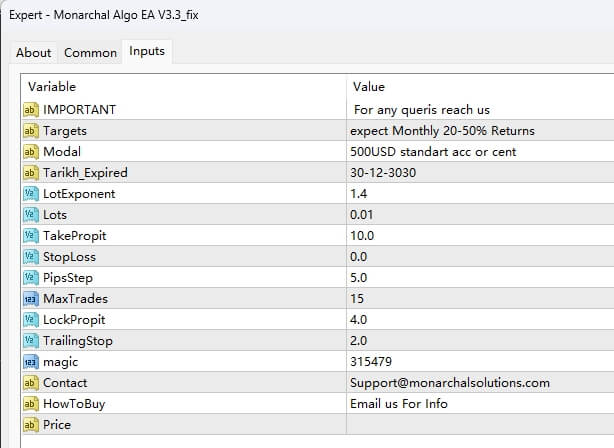Click the string icon beside HowToBuy
The width and height of the screenshot is (614, 448).
point(31,404)
